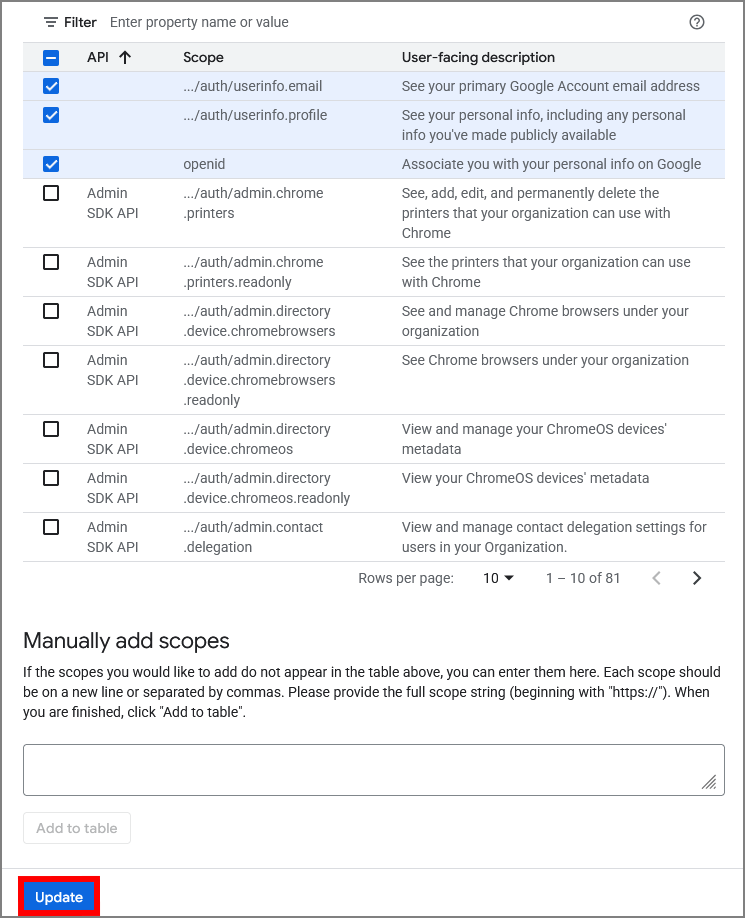Open the Rows per page dropdown

(498, 578)
